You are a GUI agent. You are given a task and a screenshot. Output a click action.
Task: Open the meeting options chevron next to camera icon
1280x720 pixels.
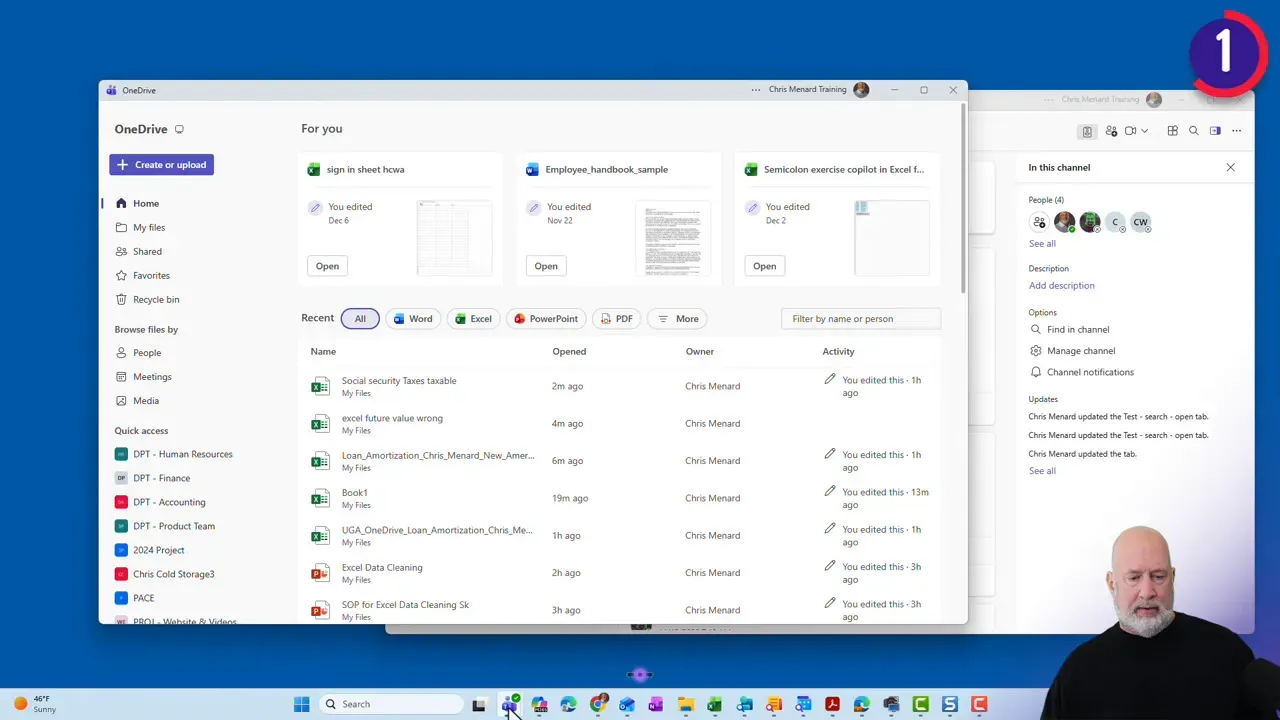click(1144, 131)
